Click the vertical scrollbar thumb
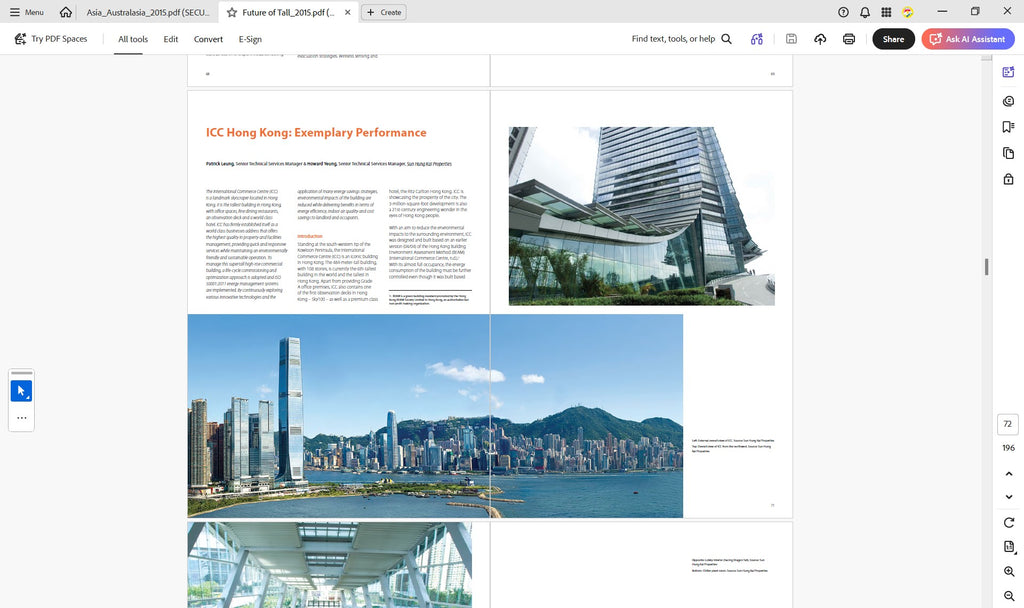This screenshot has height=608, width=1024. tap(986, 266)
